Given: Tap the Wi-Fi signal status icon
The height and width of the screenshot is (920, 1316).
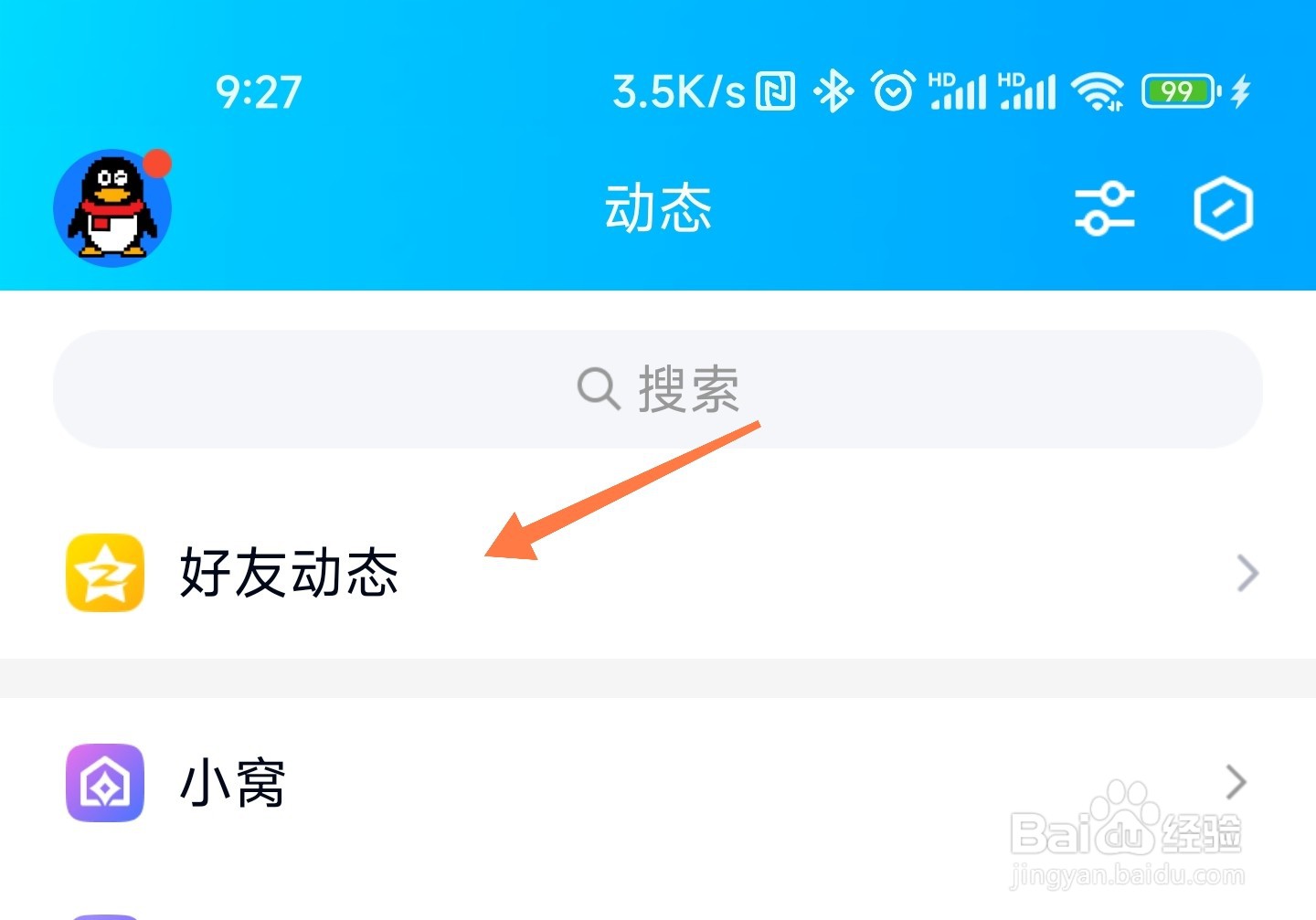Looking at the screenshot, I should click(x=1098, y=91).
